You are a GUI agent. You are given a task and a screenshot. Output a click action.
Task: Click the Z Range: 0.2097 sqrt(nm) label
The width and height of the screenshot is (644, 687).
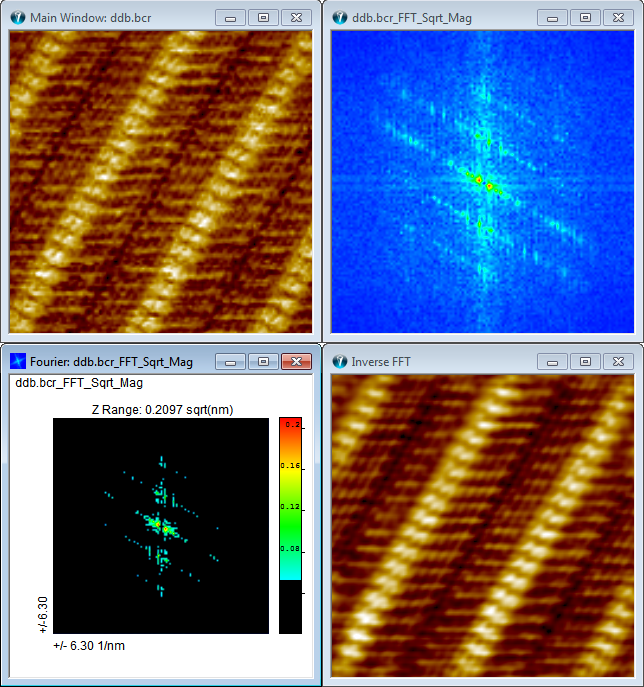162,410
